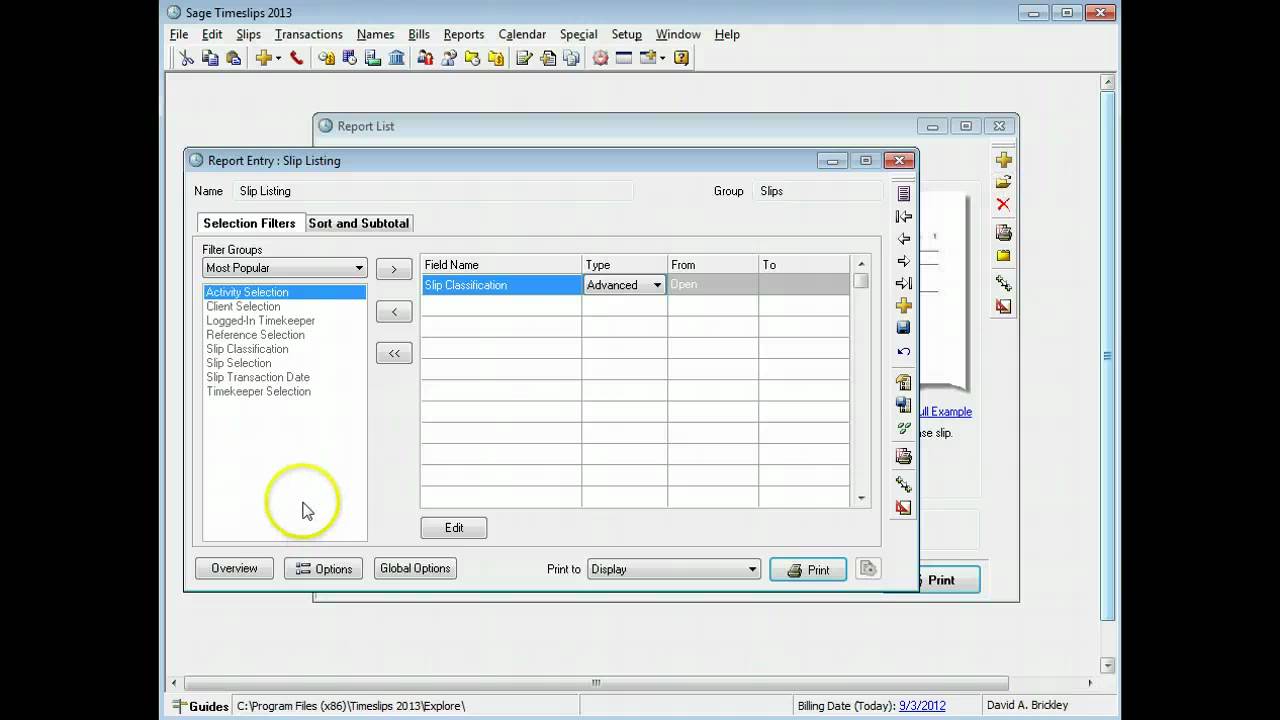The image size is (1280, 720).
Task: Open the Setup menu
Action: [x=627, y=34]
